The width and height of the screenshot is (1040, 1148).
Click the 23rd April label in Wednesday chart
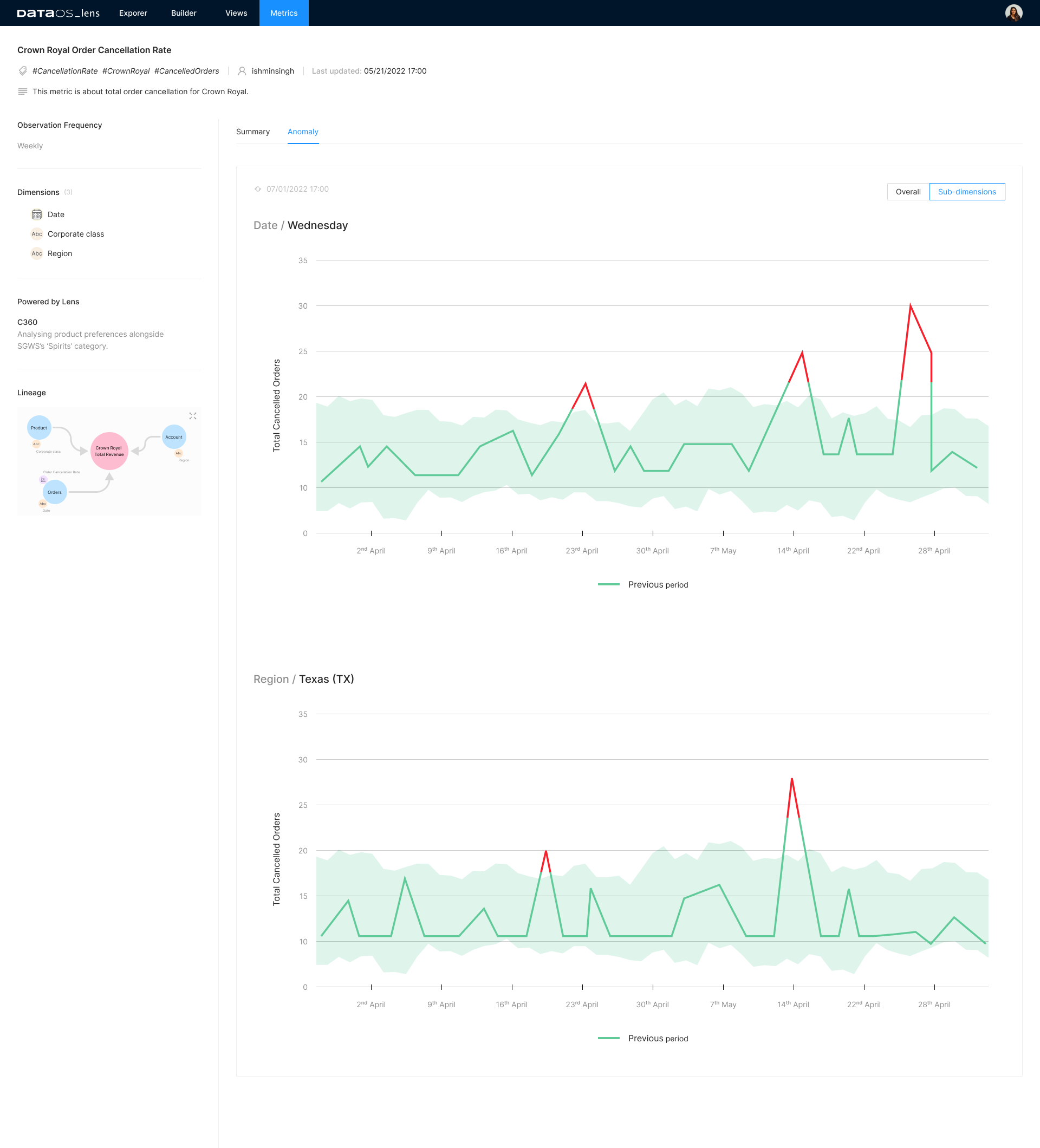pos(582,551)
